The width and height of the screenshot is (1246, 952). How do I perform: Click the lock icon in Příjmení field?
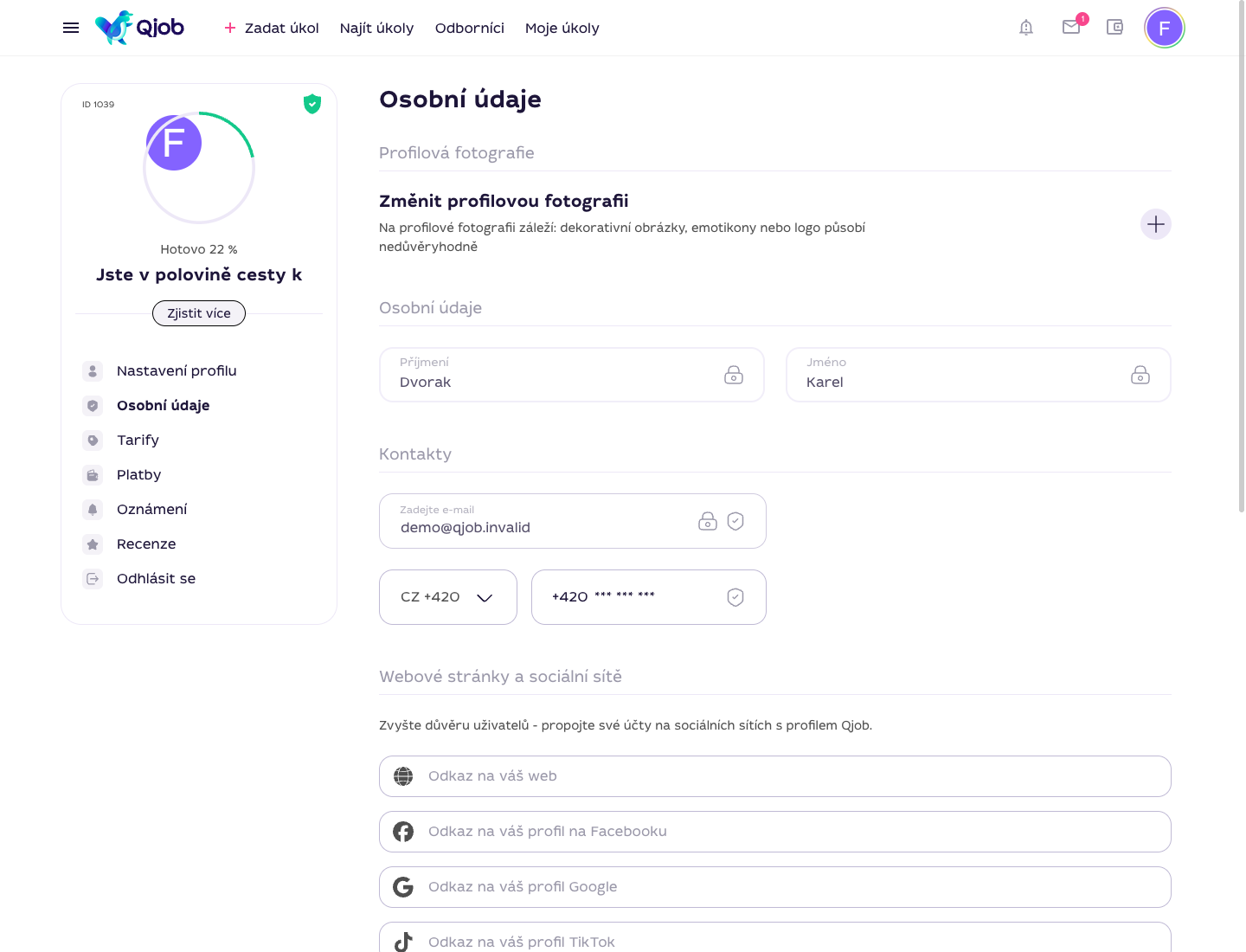coord(734,375)
